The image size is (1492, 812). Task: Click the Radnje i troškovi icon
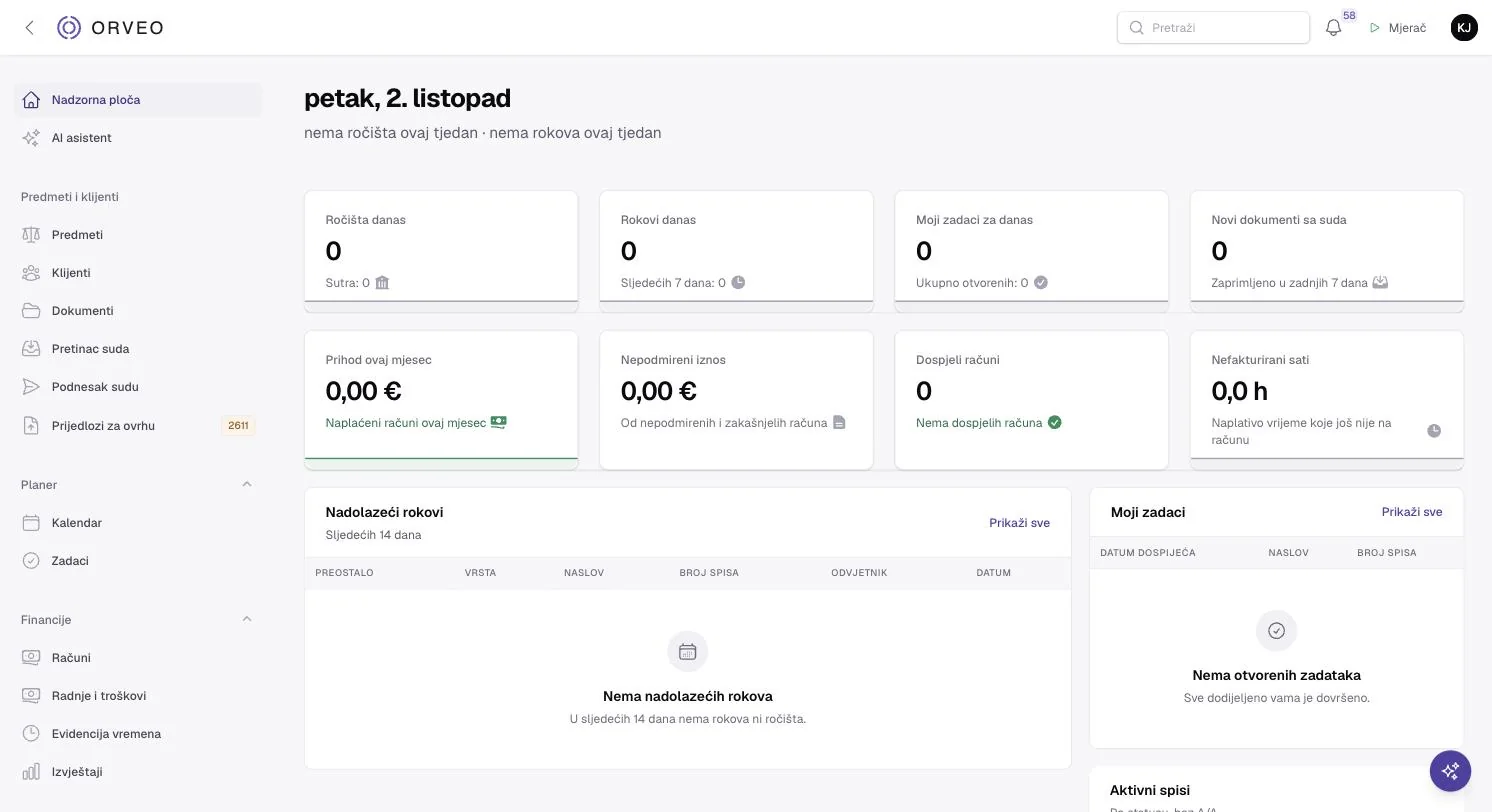[31, 696]
